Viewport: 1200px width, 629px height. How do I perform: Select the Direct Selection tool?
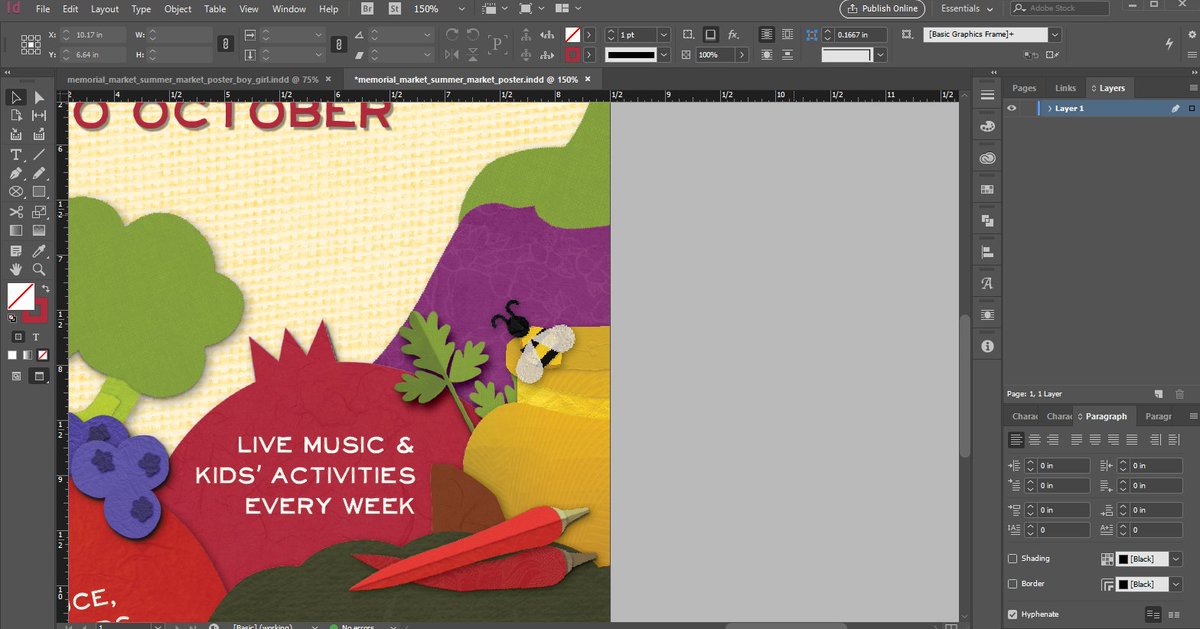click(x=39, y=97)
